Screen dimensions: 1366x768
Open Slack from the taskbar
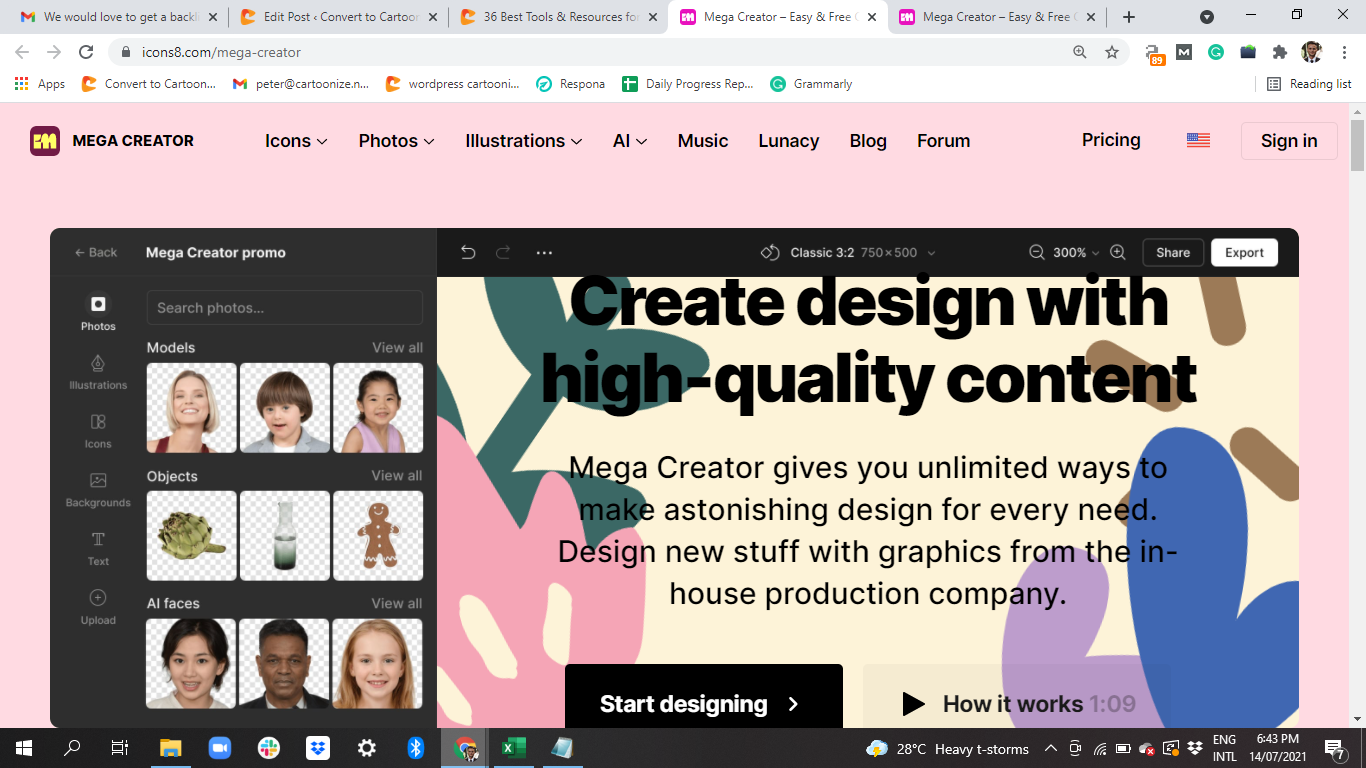click(x=269, y=748)
